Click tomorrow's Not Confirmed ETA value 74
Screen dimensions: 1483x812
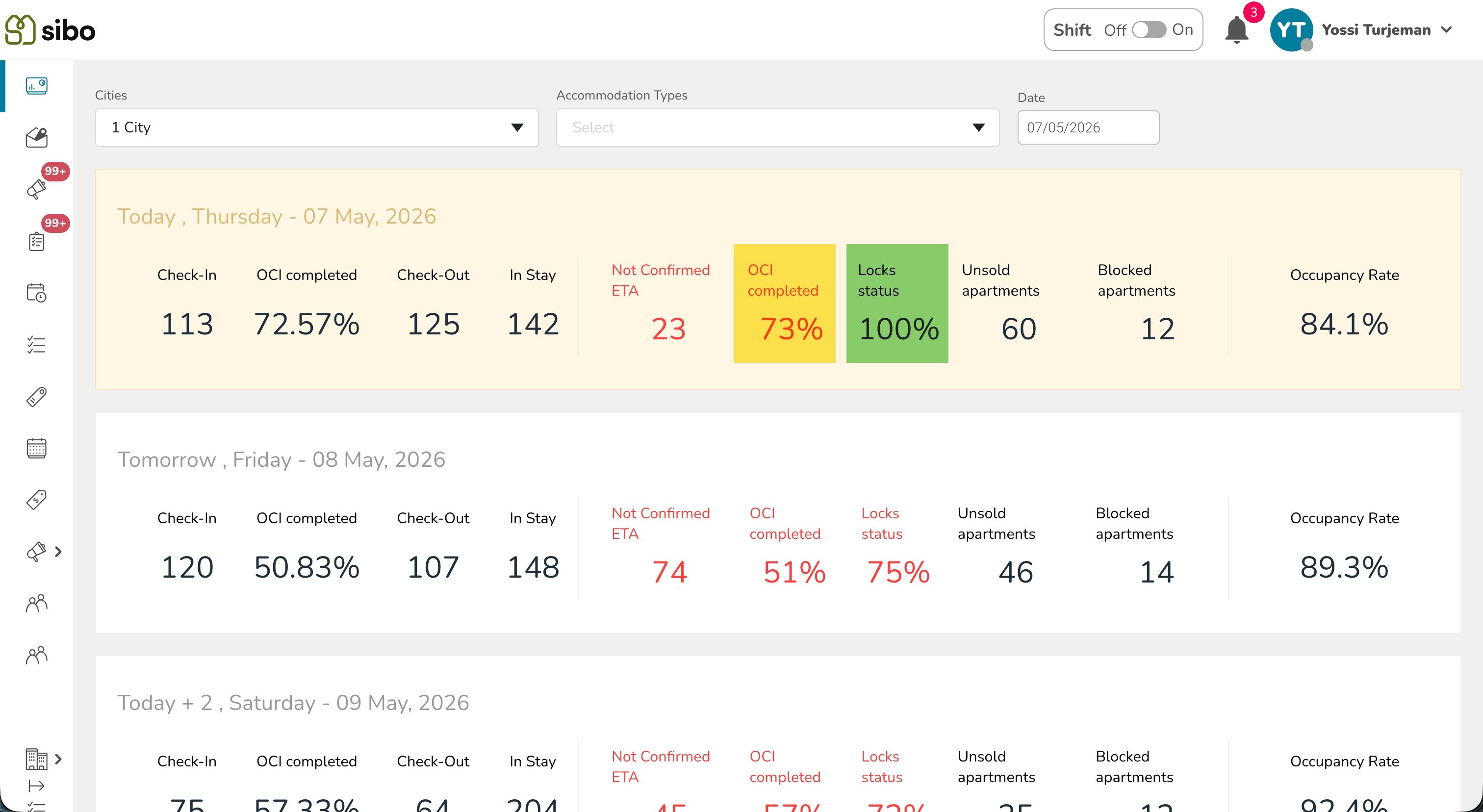pos(669,572)
